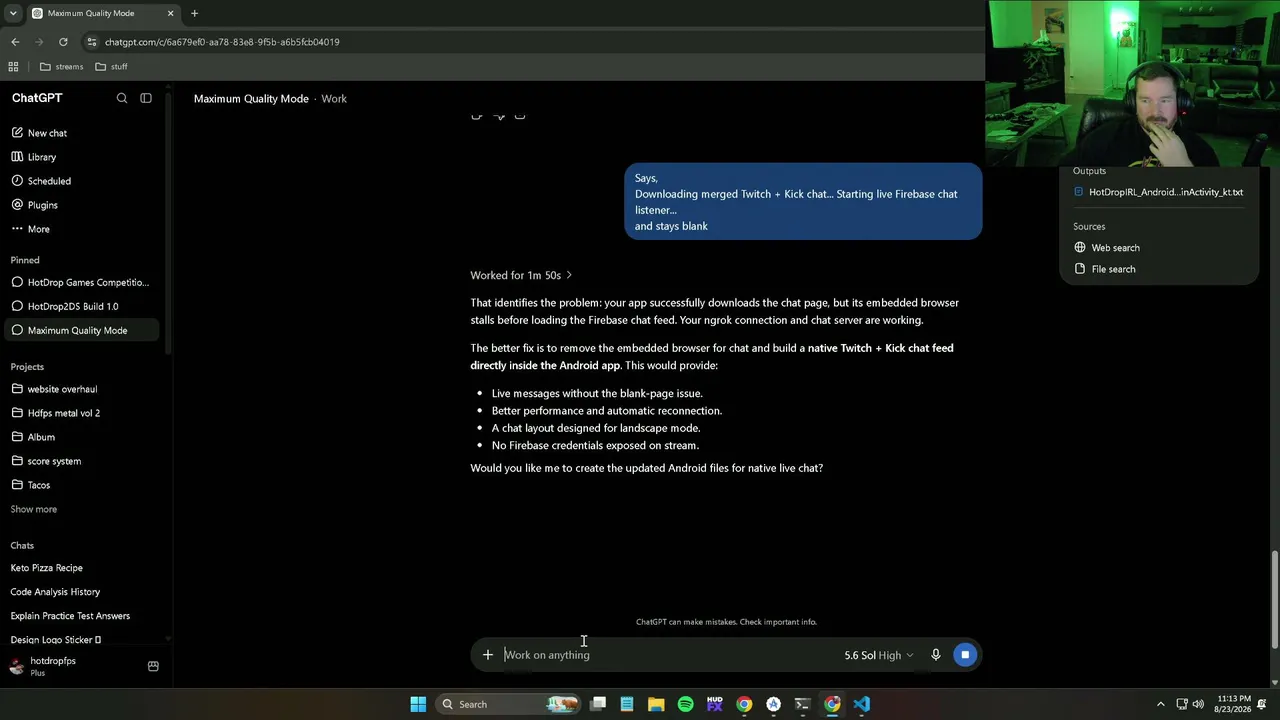Expand the More menu in sidebar

(x=84, y=229)
